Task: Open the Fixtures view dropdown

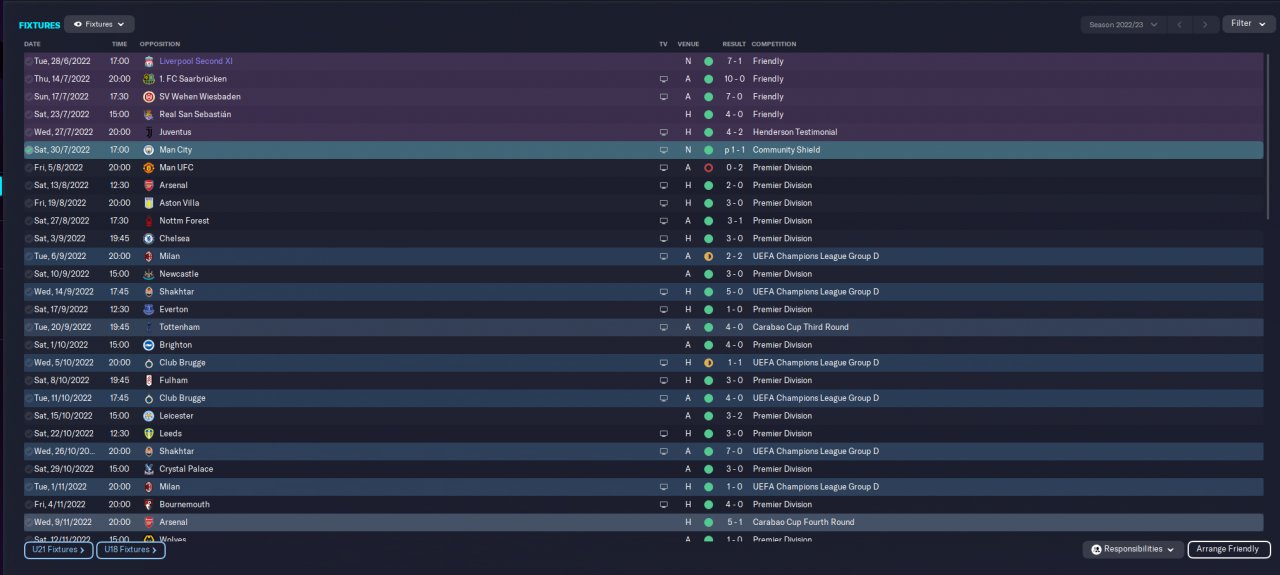Action: tap(99, 24)
